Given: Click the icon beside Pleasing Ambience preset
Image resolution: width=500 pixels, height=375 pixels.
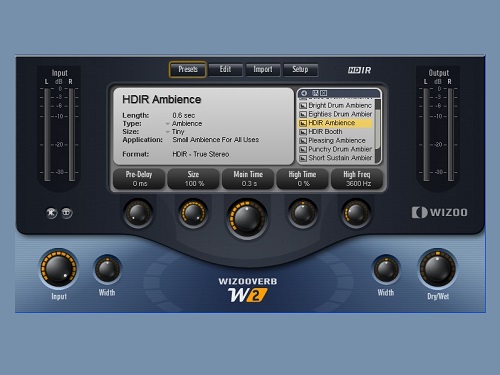Looking at the screenshot, I should 303,141.
